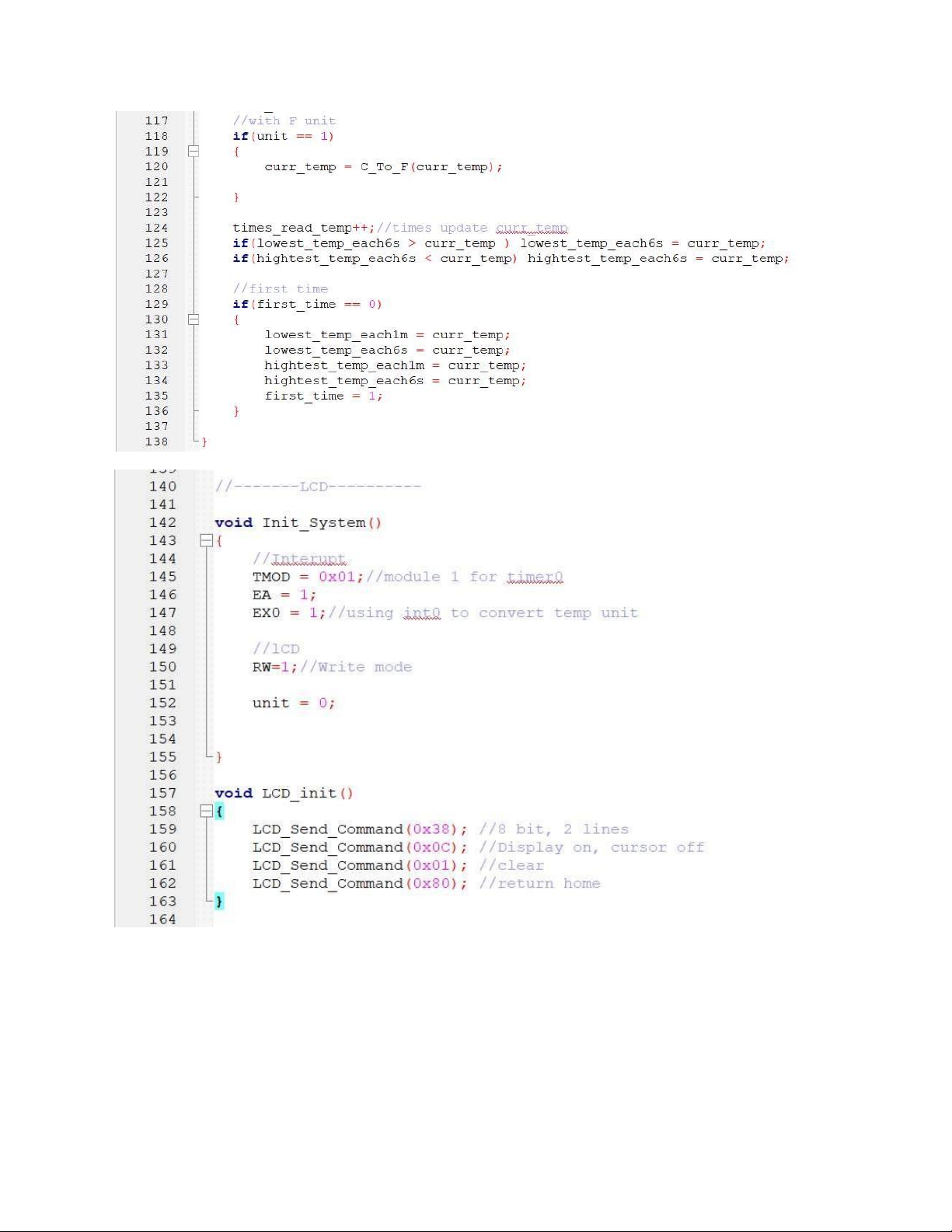952x1232 pixels.
Task: Click line number 157 in the gutter
Action: [162, 793]
